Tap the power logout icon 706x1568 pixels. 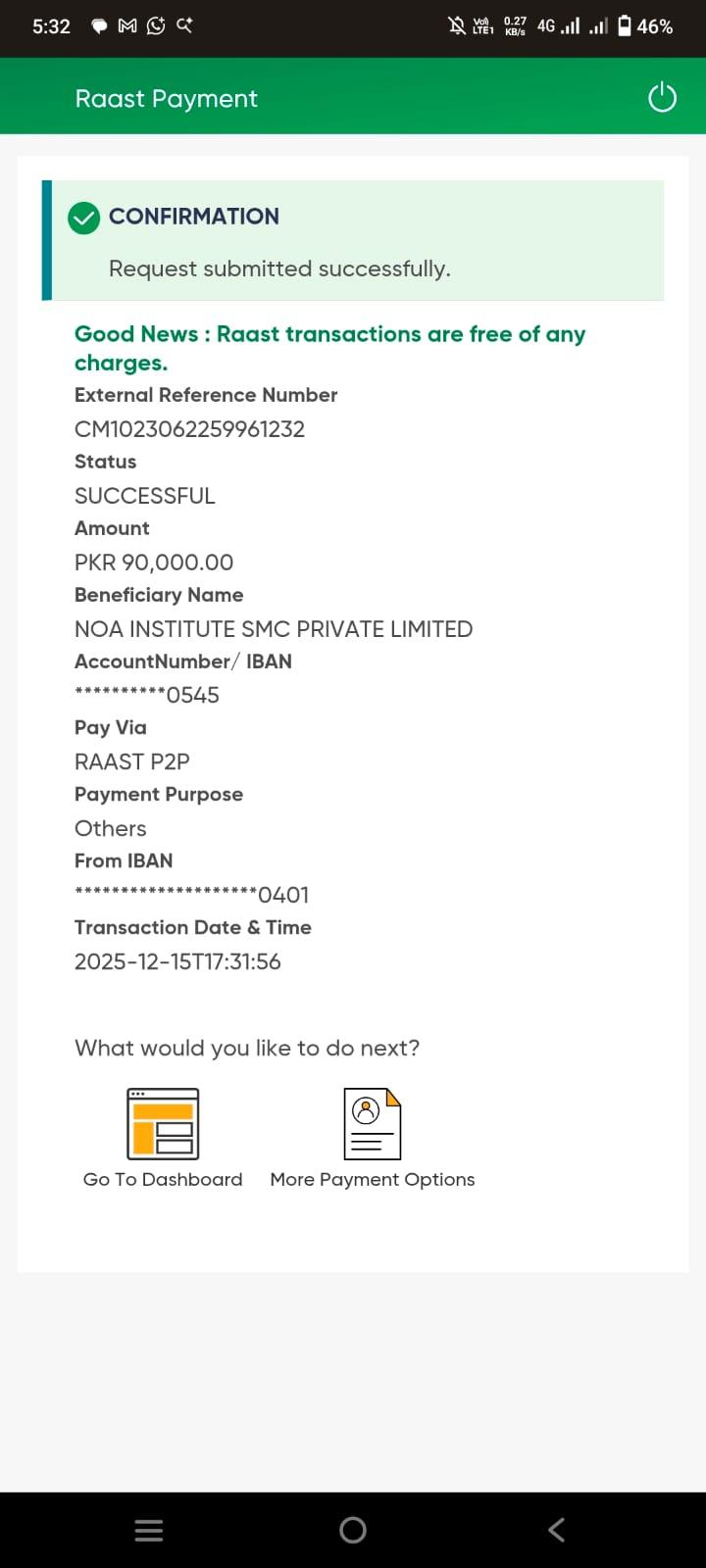click(x=662, y=98)
